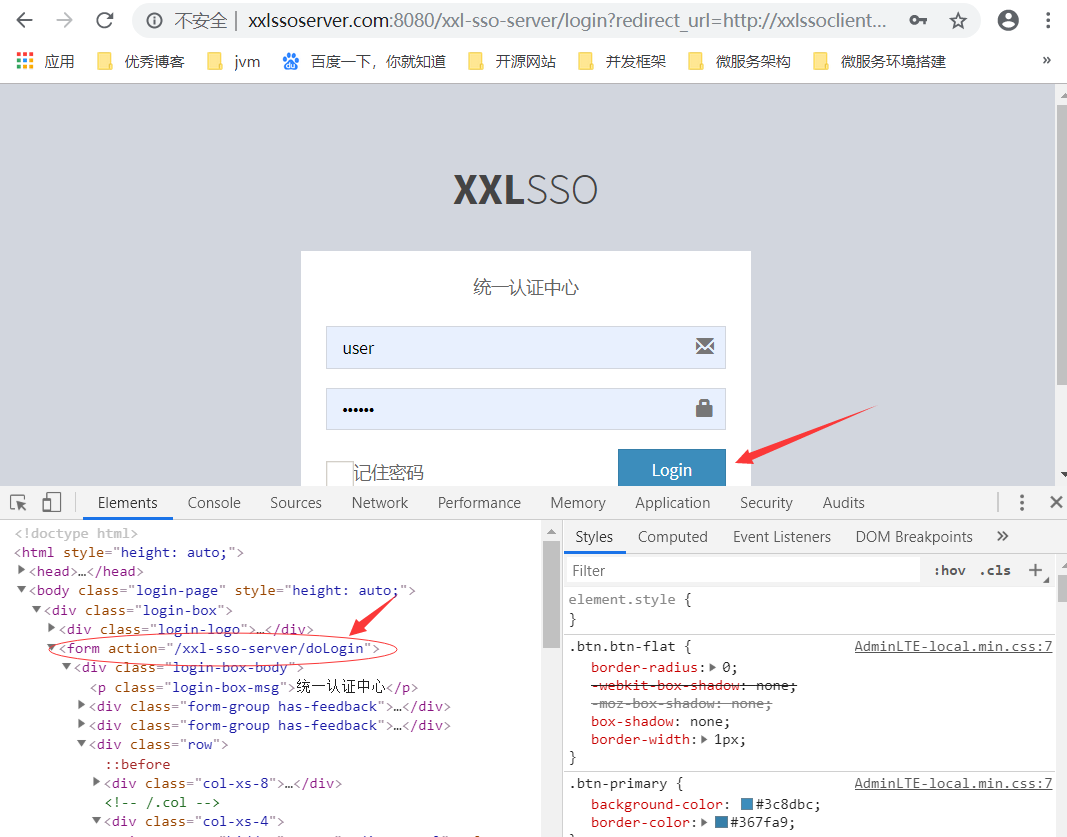This screenshot has height=837, width=1067.
Task: Select the inspect element tool in DevTools
Action: click(16, 502)
